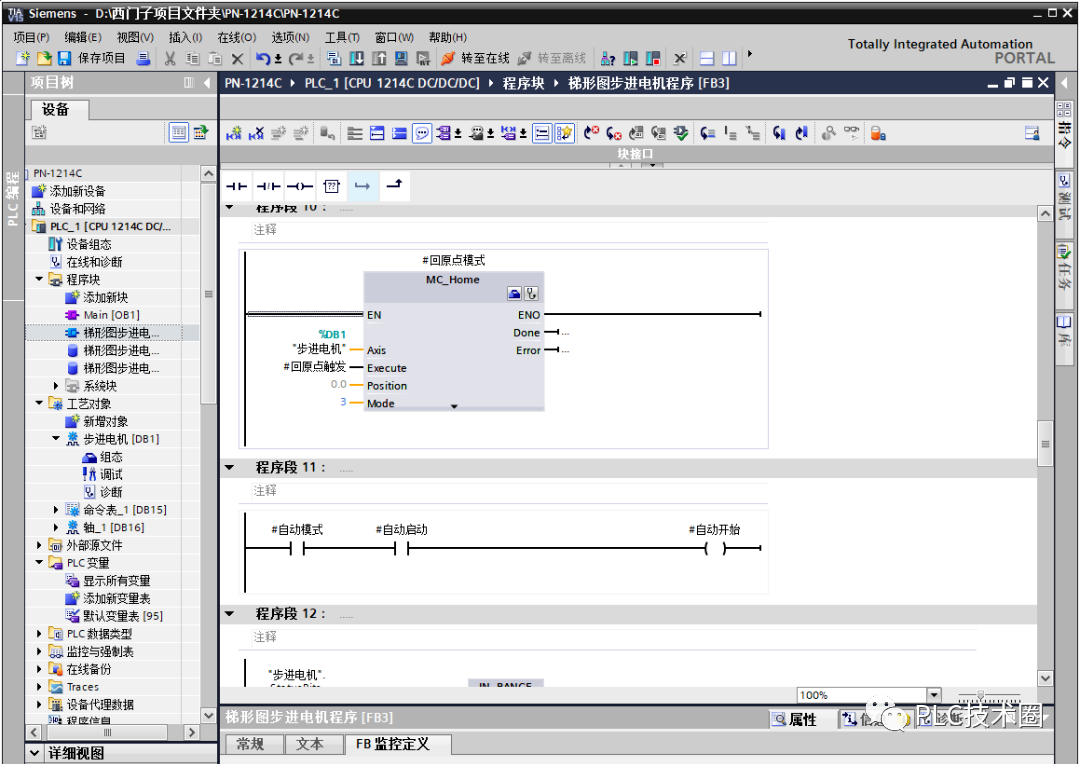Image resolution: width=1080 pixels, height=764 pixels.
Task: Open an existing project via the toolbar icon
Action: point(44,59)
